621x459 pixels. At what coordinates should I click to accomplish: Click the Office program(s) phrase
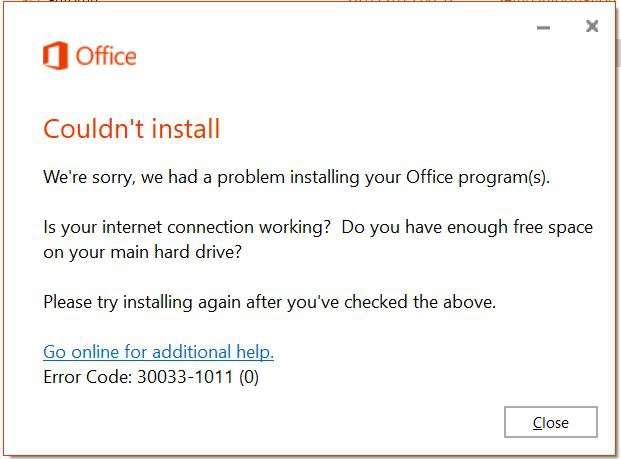[x=478, y=177]
